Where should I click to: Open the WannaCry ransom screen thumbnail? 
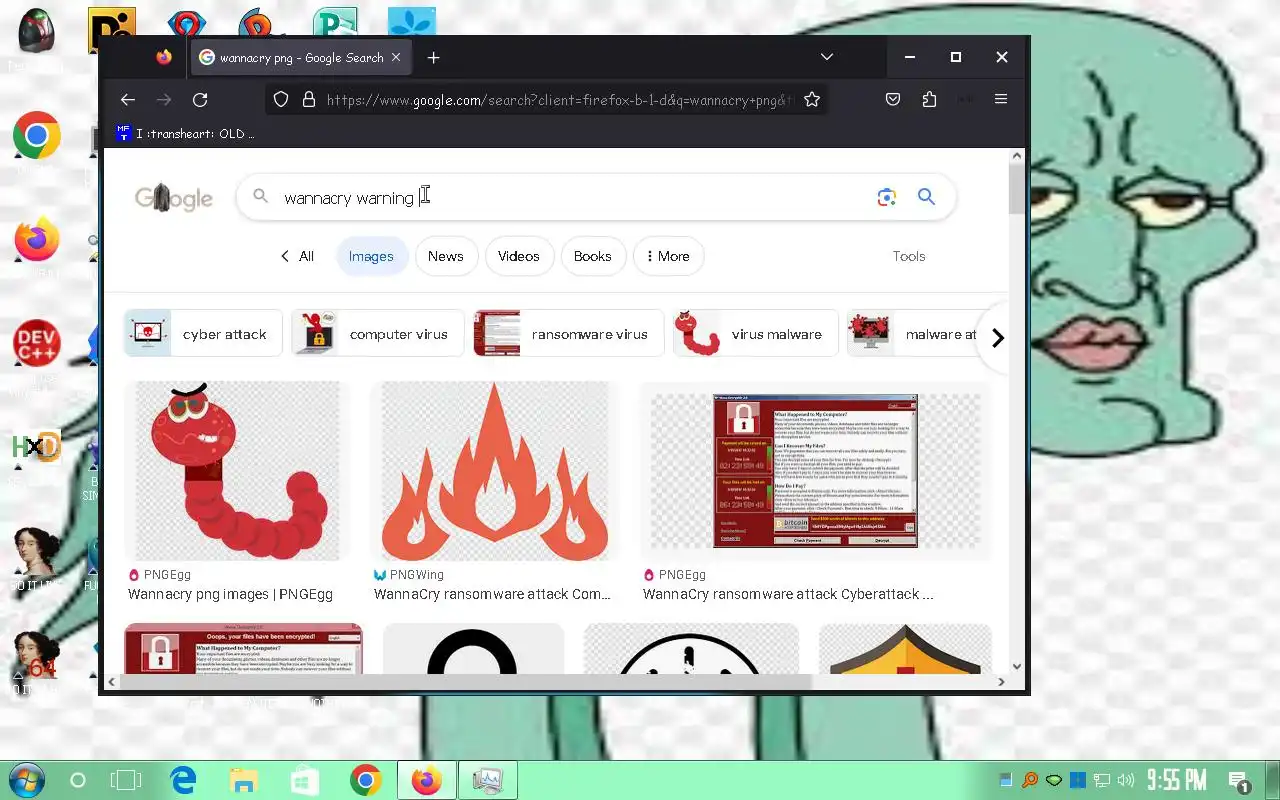[815, 471]
